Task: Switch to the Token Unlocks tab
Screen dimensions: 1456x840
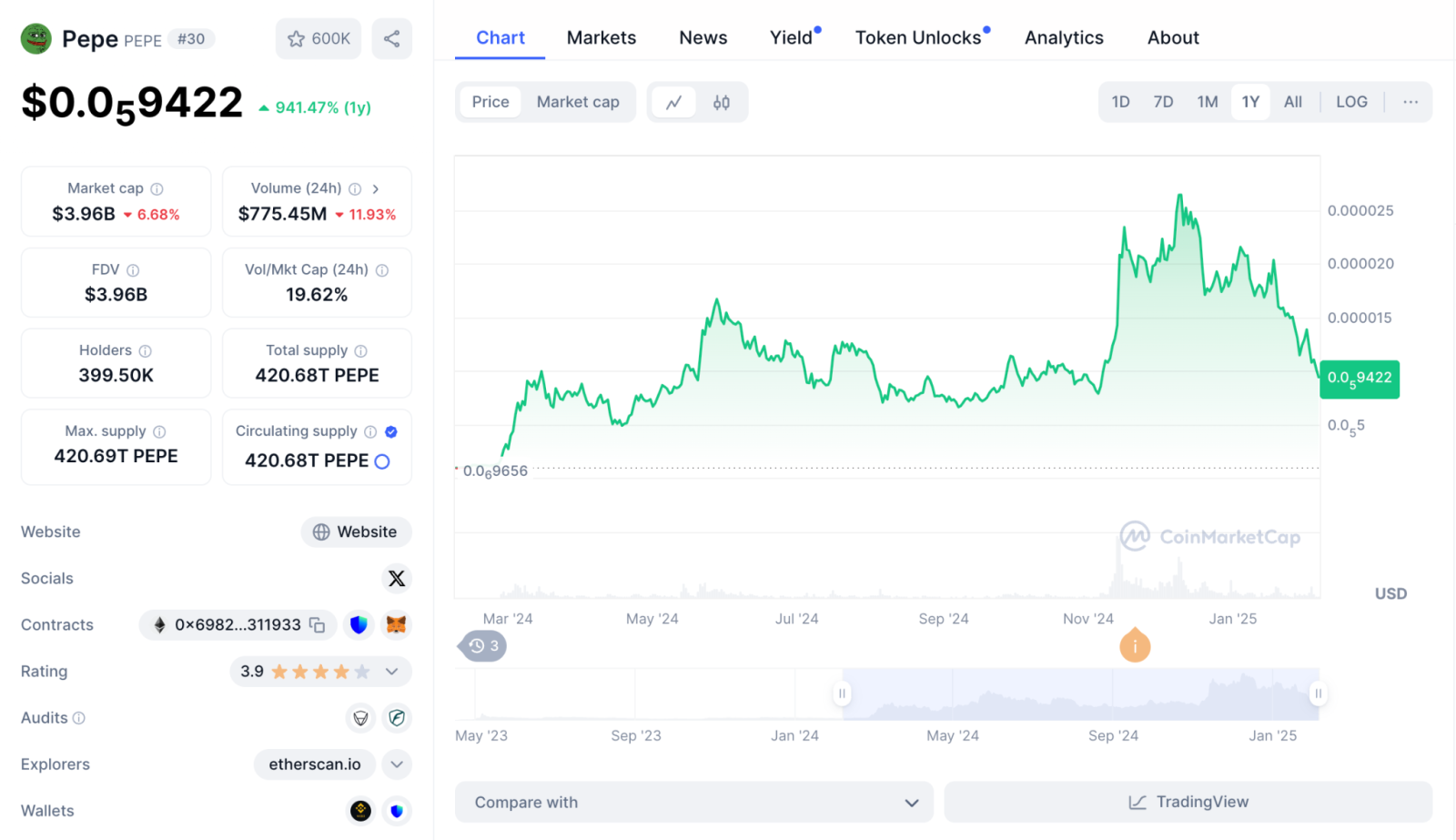Action: coord(918,38)
